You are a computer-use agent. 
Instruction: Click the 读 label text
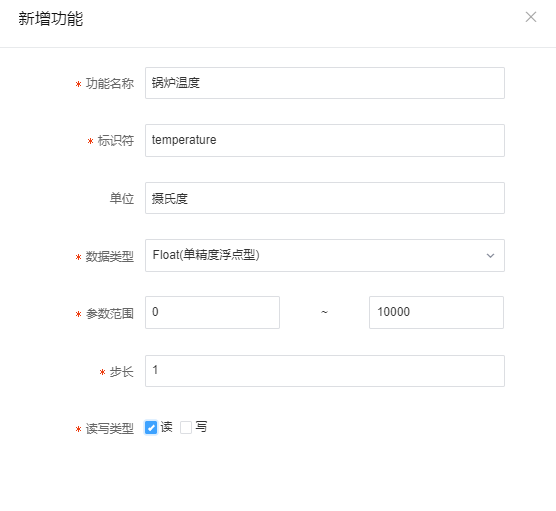coord(166,427)
